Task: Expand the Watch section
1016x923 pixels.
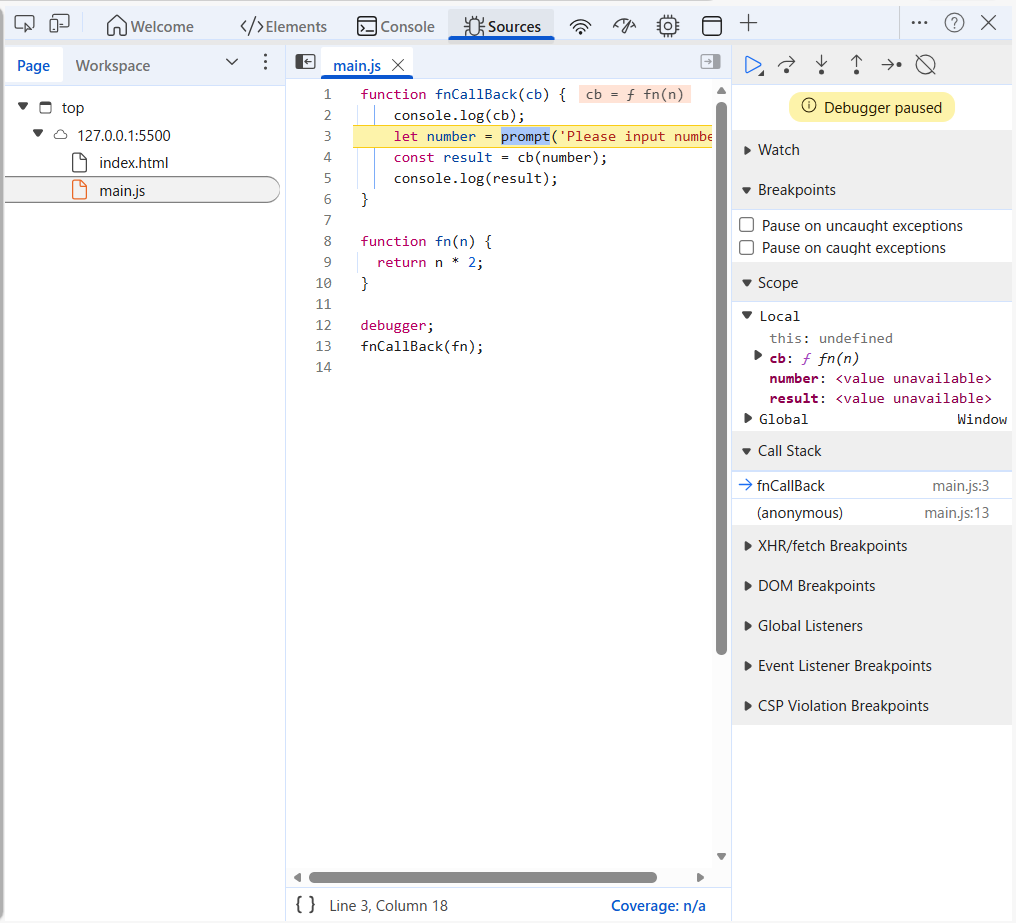Action: 778,150
